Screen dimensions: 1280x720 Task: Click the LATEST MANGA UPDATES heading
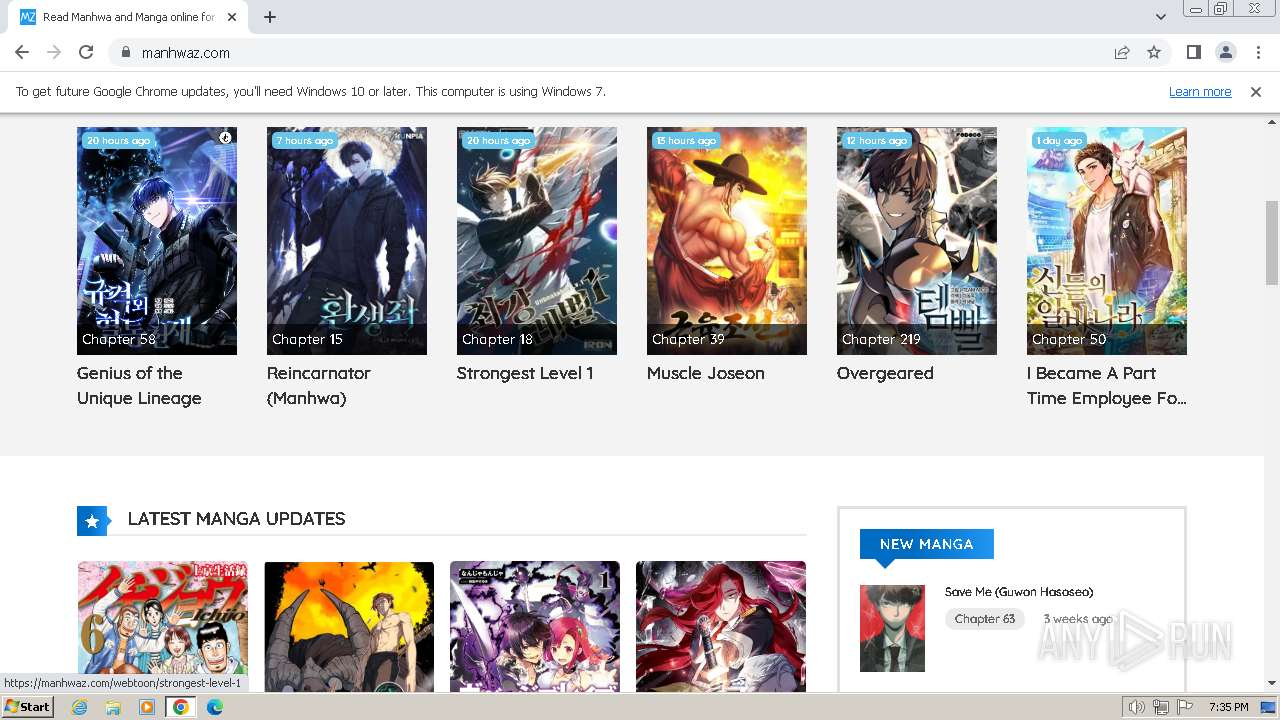(236, 519)
